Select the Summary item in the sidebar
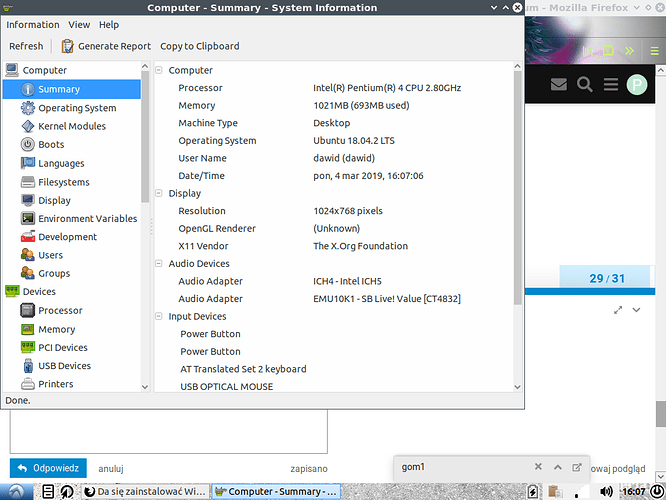 [71, 89]
